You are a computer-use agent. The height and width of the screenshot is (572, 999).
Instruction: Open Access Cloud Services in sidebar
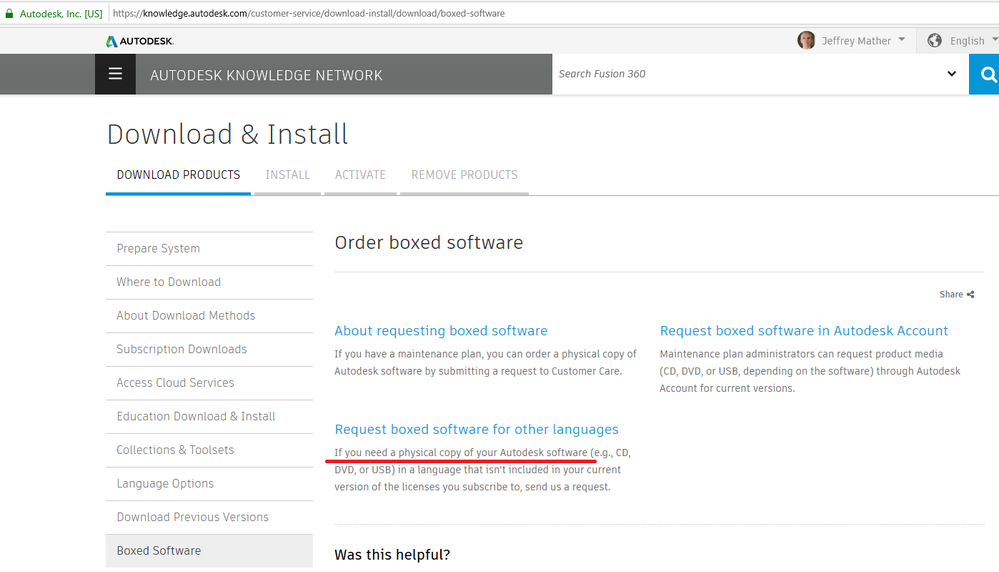209,383
